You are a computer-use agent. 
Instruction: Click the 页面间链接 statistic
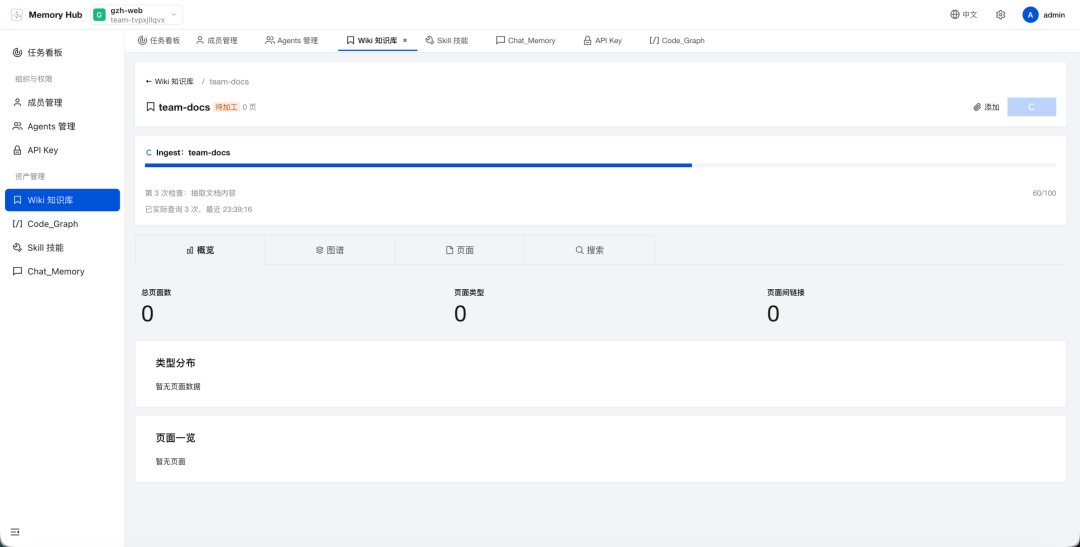[x=786, y=306]
